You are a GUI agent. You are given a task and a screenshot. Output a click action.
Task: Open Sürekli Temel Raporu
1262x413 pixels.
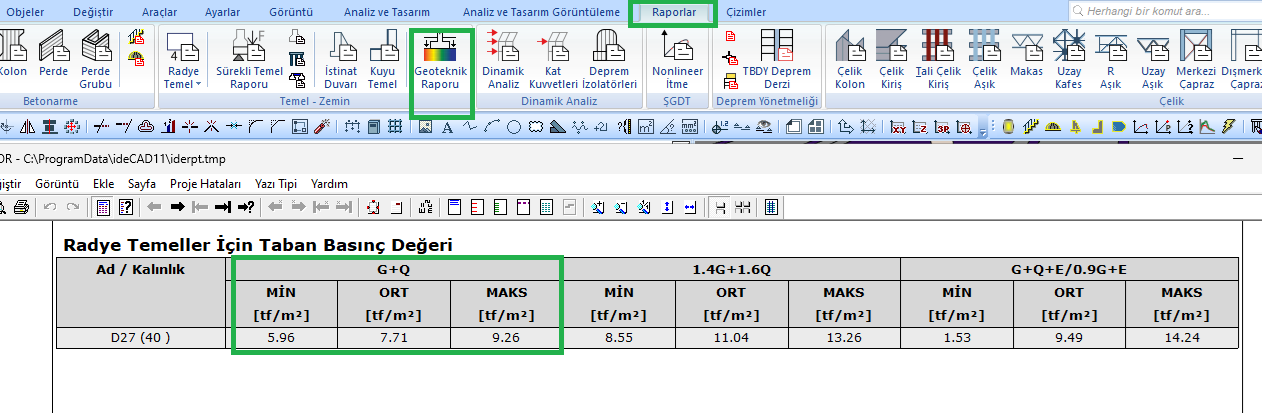pyautogui.click(x=248, y=60)
